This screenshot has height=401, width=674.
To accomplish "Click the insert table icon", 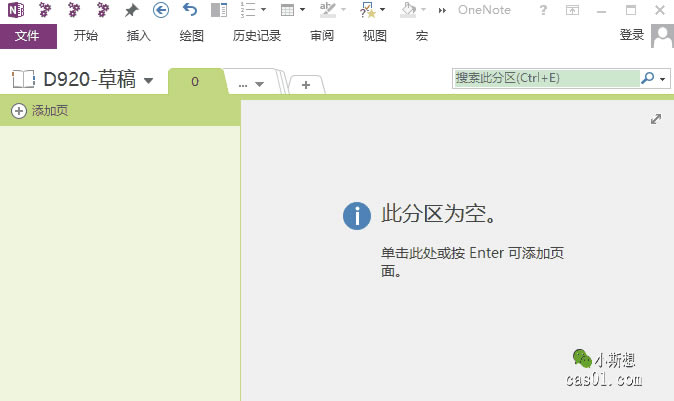I will pos(287,9).
